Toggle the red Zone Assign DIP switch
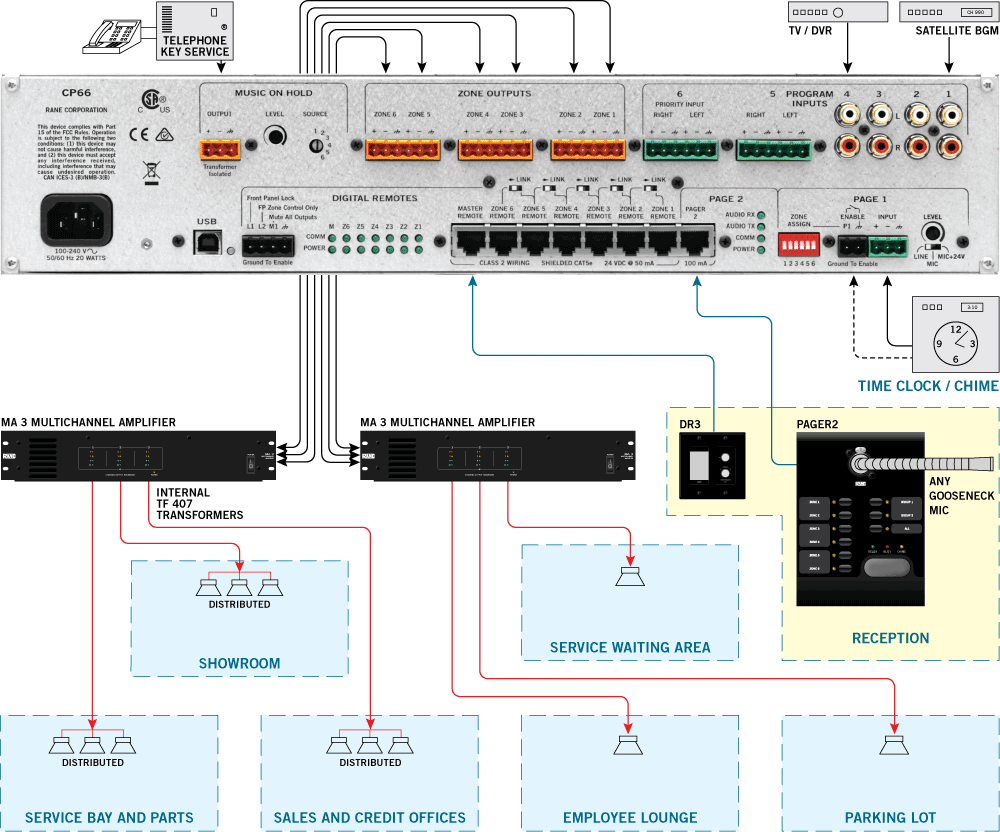The image size is (1000, 832). pos(798,245)
